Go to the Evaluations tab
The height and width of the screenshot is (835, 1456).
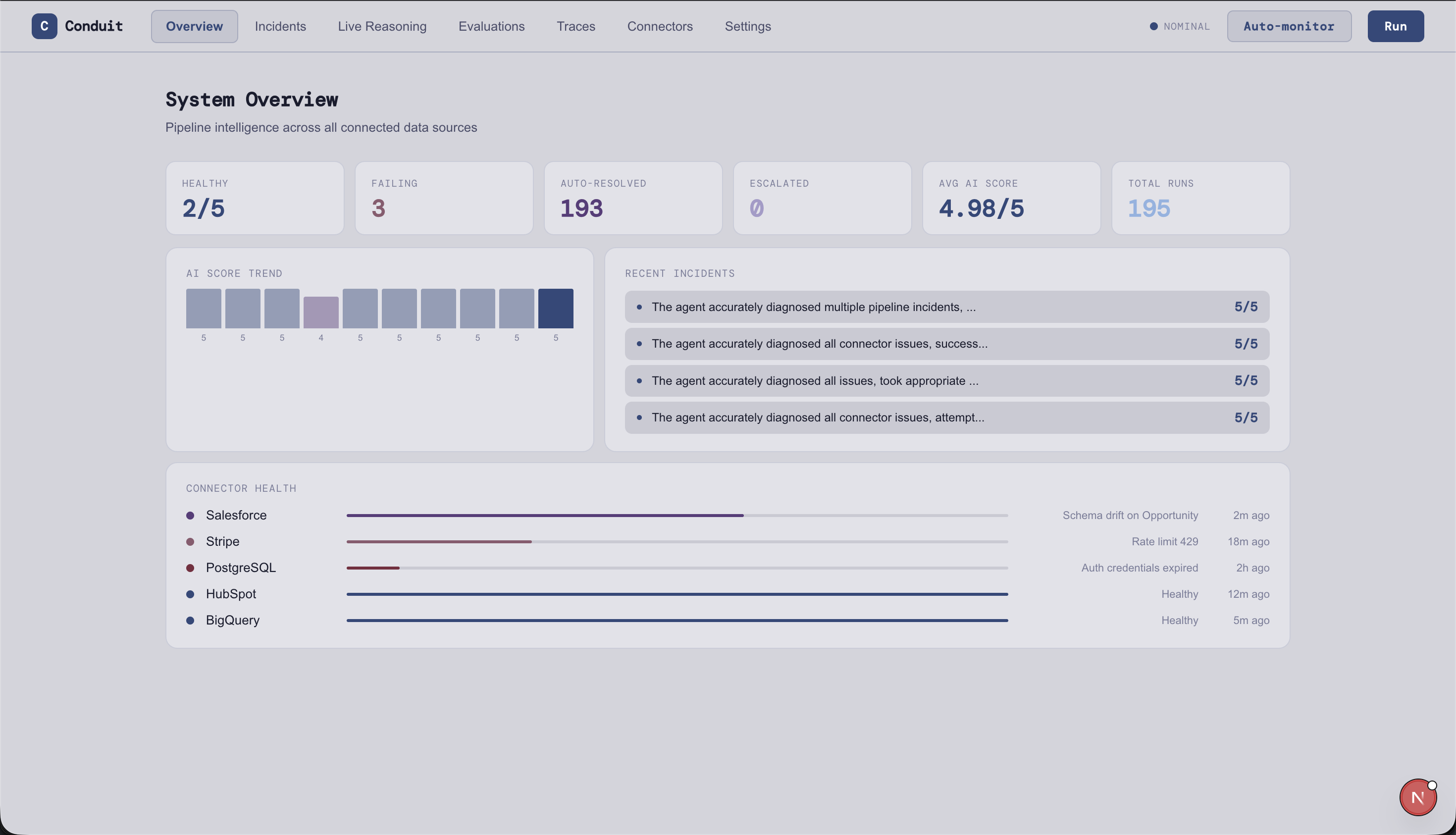[x=491, y=26]
